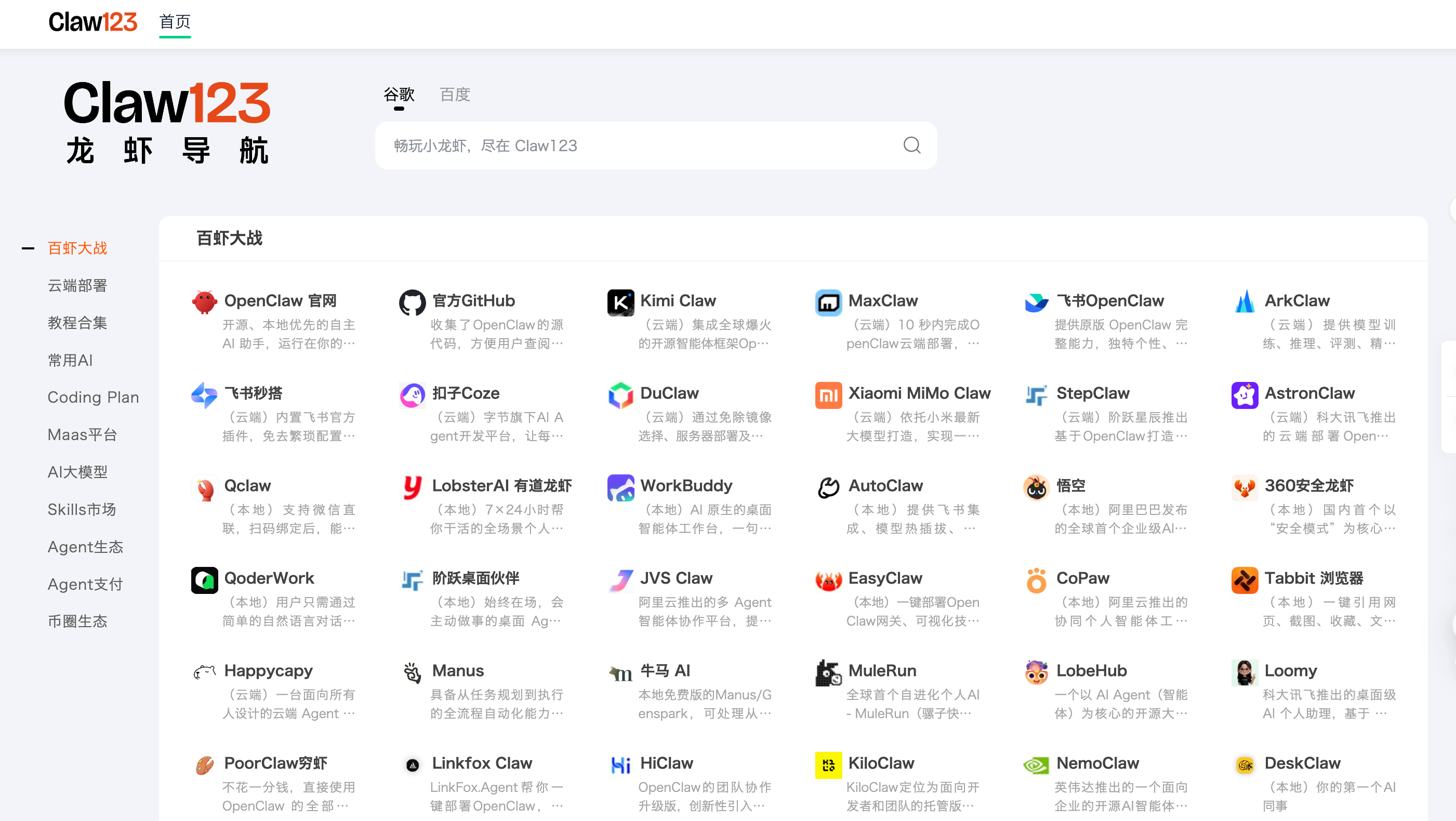Click the LobeHub emoji face icon
Viewport: 1456px width, 821px height.
tap(1036, 673)
